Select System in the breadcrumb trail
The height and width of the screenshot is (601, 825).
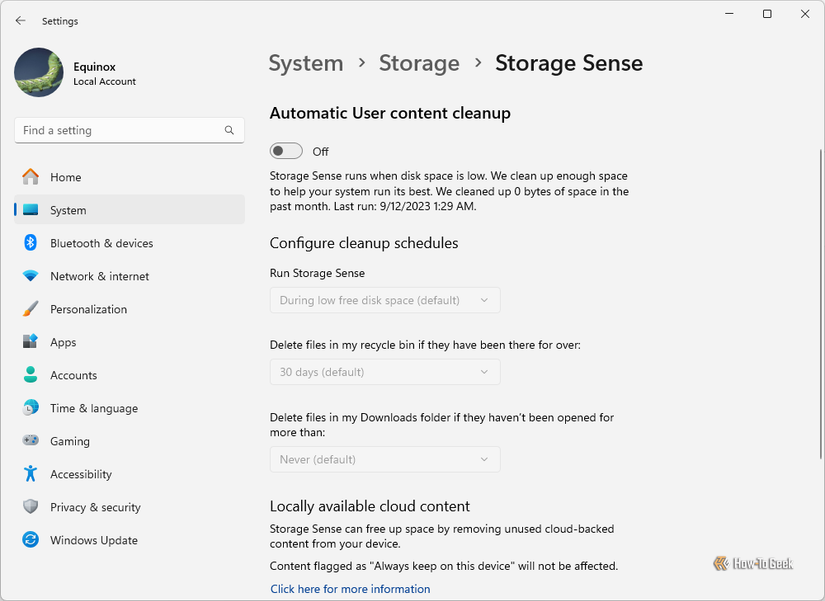click(306, 63)
